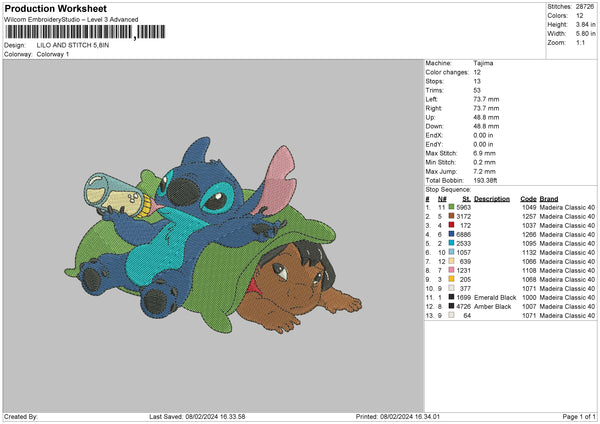Screen dimensions: 600x424
Task: Click the Total Bobbin value 193.38ft
Action: [485, 180]
